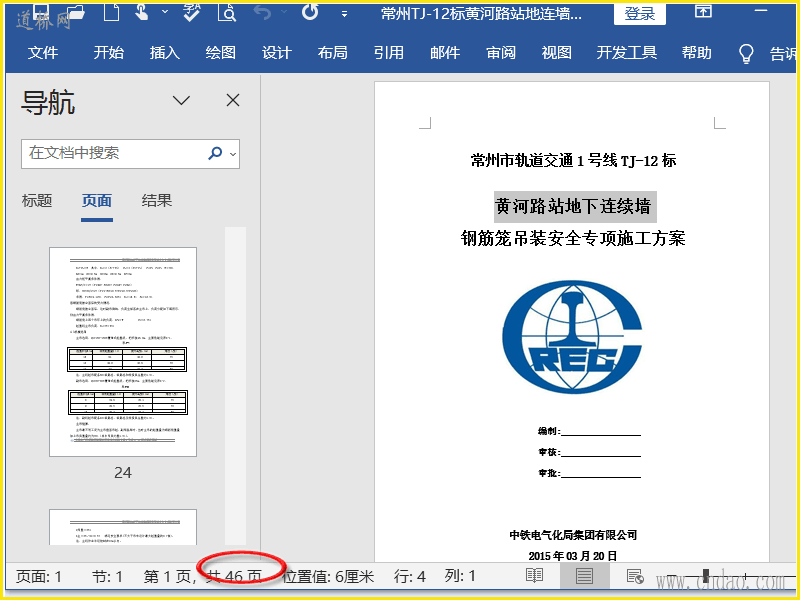Select the 页面 navigation tab
The image size is (800, 600).
point(97,201)
